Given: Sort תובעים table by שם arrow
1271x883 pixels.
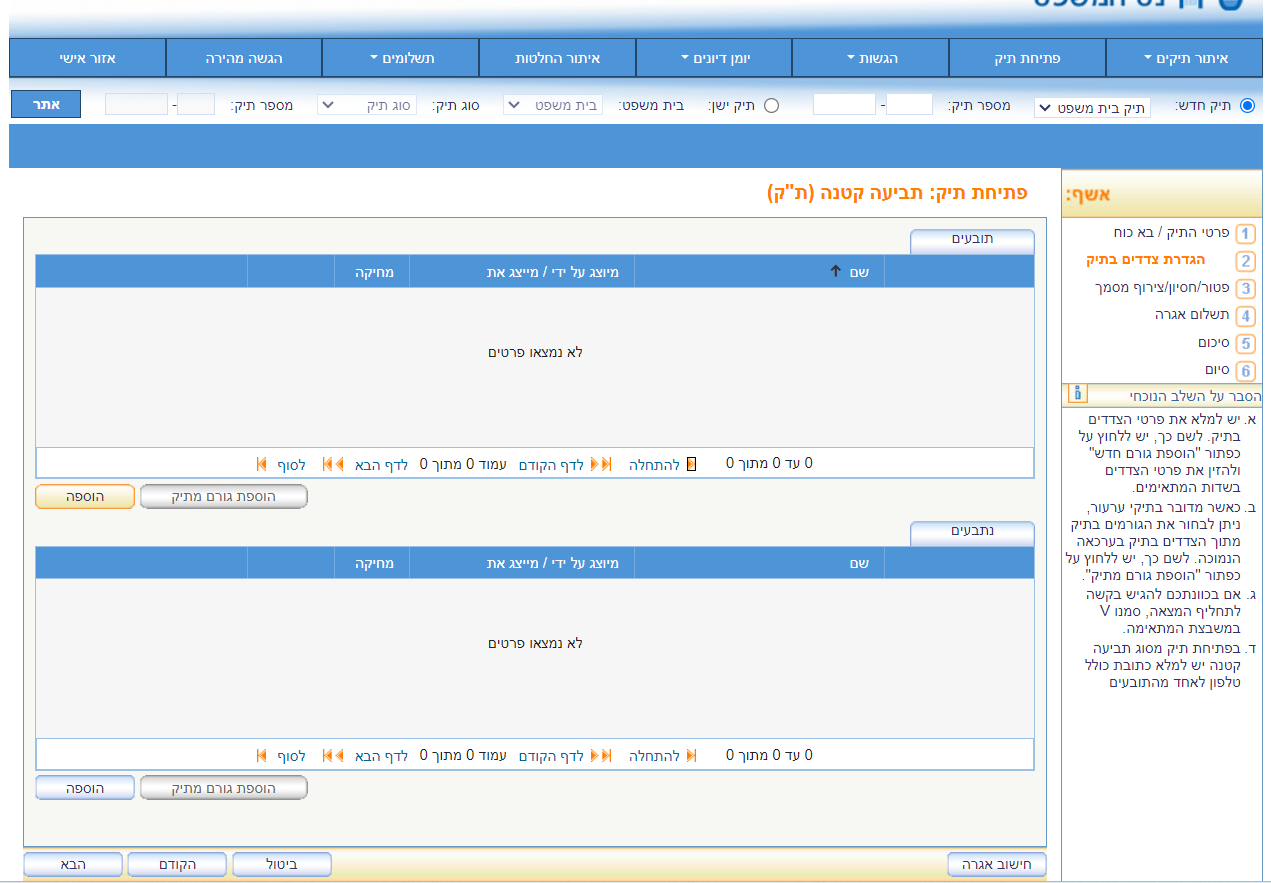Looking at the screenshot, I should 836,271.
